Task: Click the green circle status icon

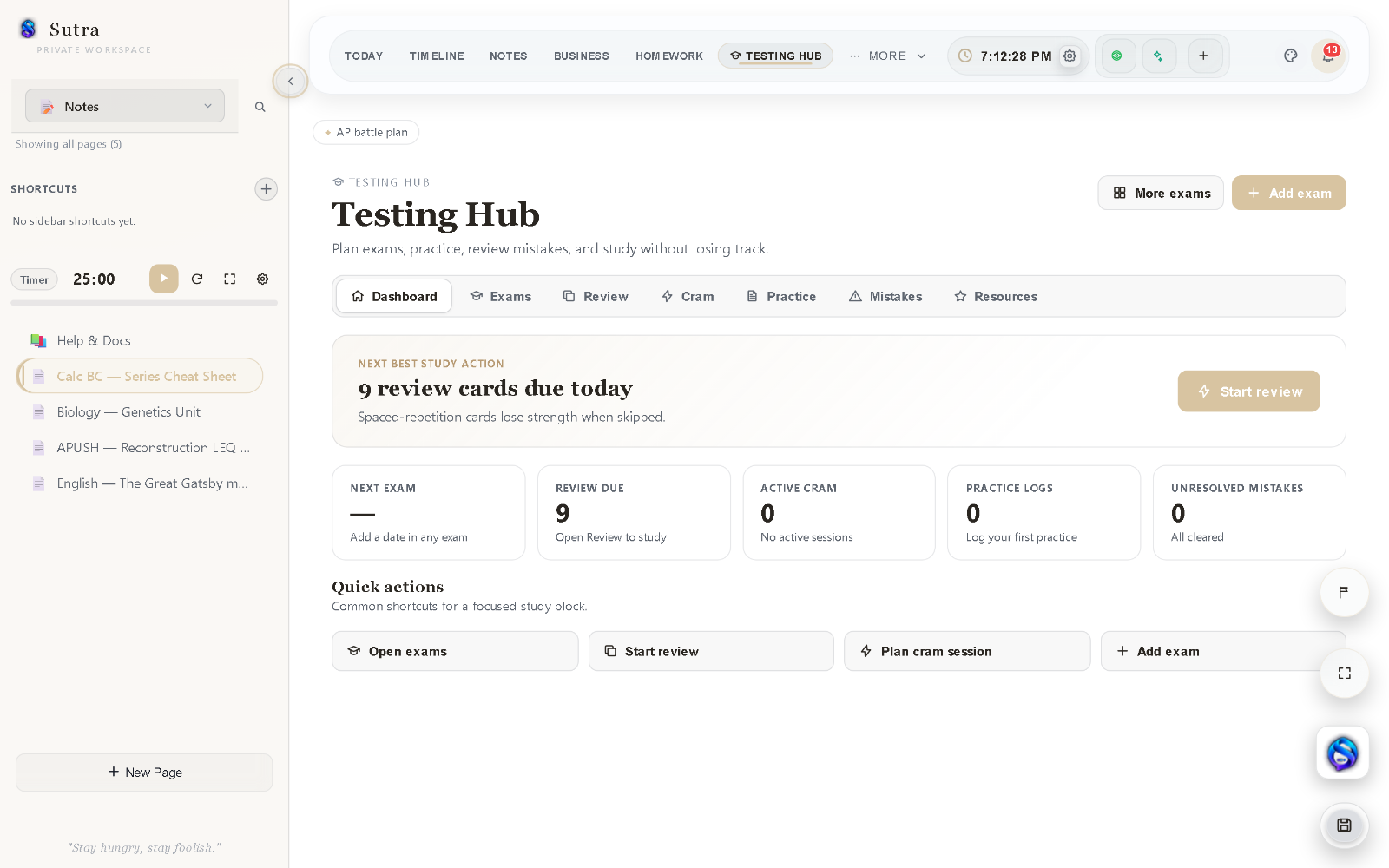Action: pyautogui.click(x=1117, y=56)
